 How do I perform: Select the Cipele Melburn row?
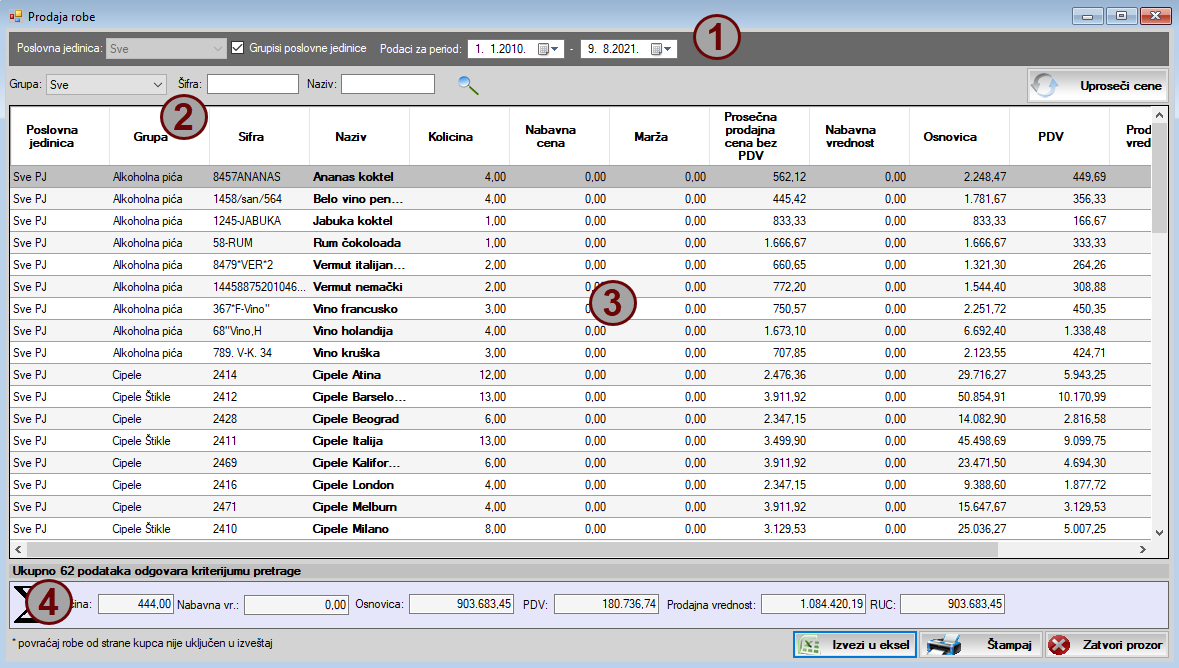580,506
